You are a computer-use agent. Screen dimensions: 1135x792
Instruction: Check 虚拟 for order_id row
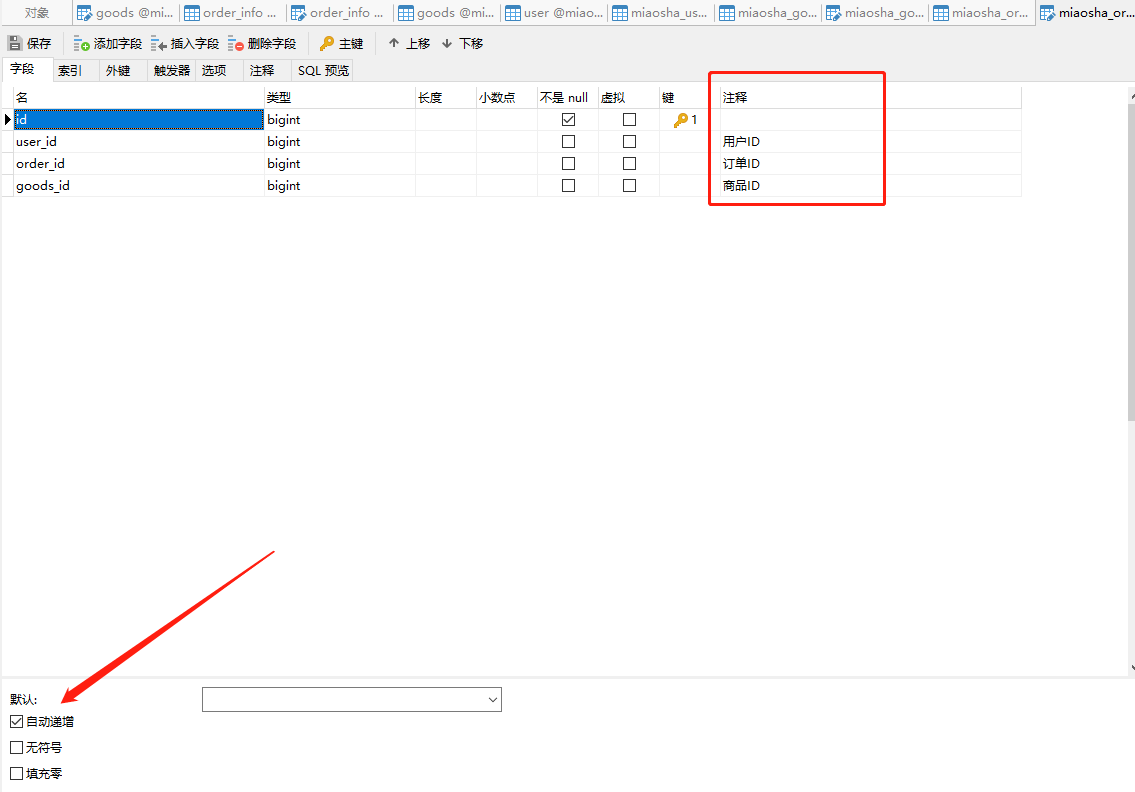click(x=629, y=164)
